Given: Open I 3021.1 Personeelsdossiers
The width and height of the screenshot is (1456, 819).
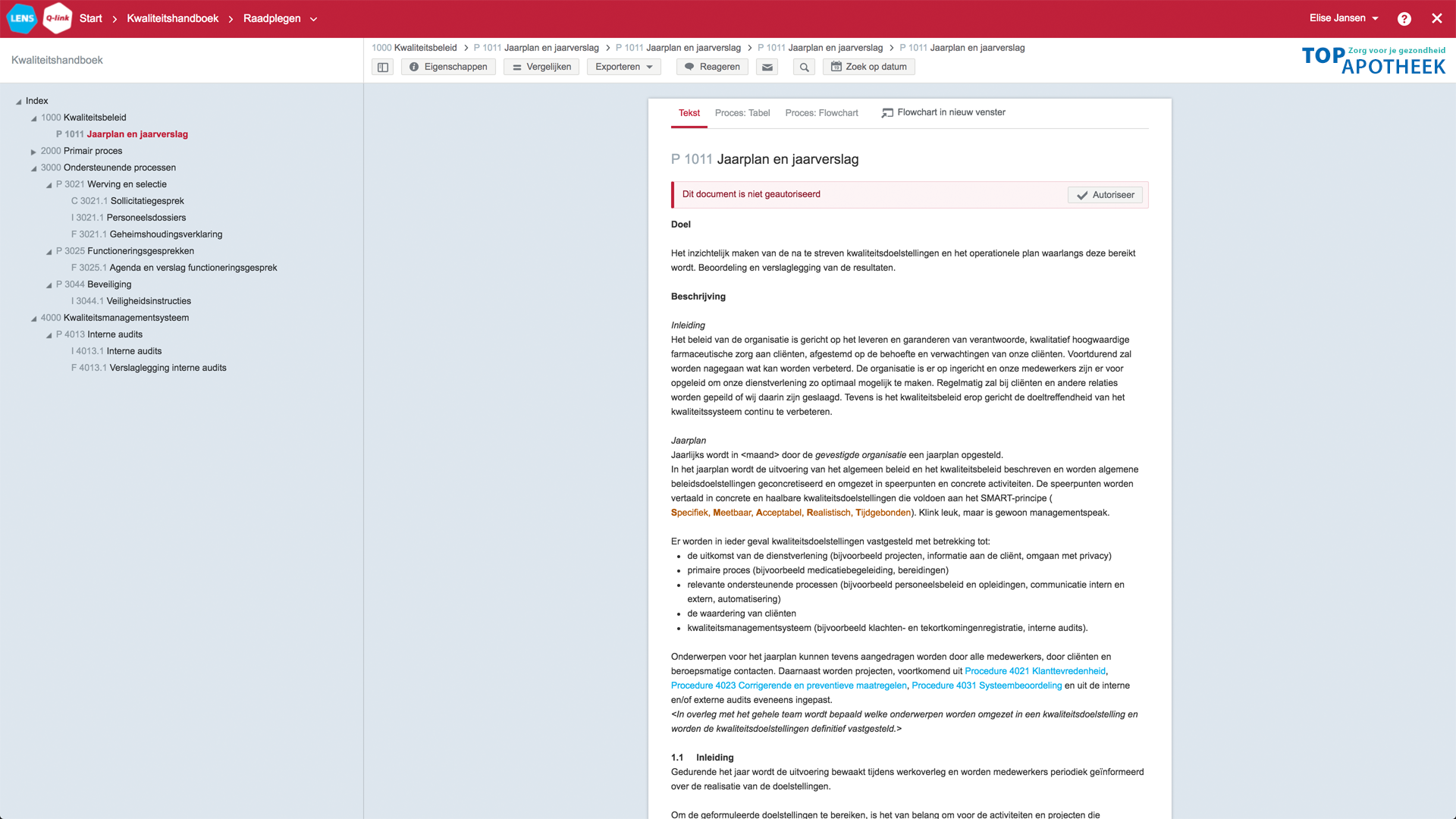Looking at the screenshot, I should pyautogui.click(x=128, y=218).
